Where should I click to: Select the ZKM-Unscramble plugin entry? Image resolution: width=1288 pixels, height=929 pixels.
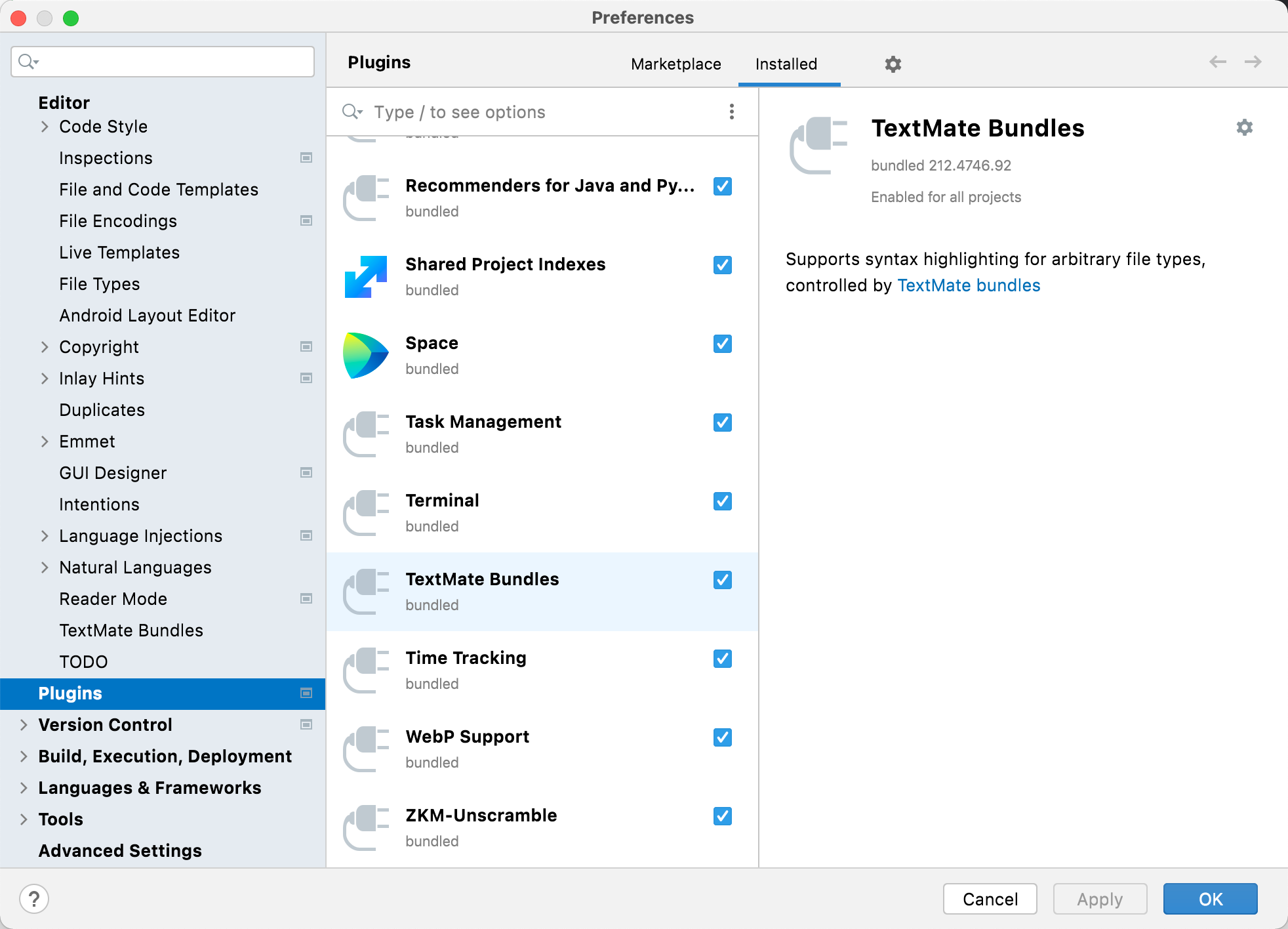pos(542,828)
